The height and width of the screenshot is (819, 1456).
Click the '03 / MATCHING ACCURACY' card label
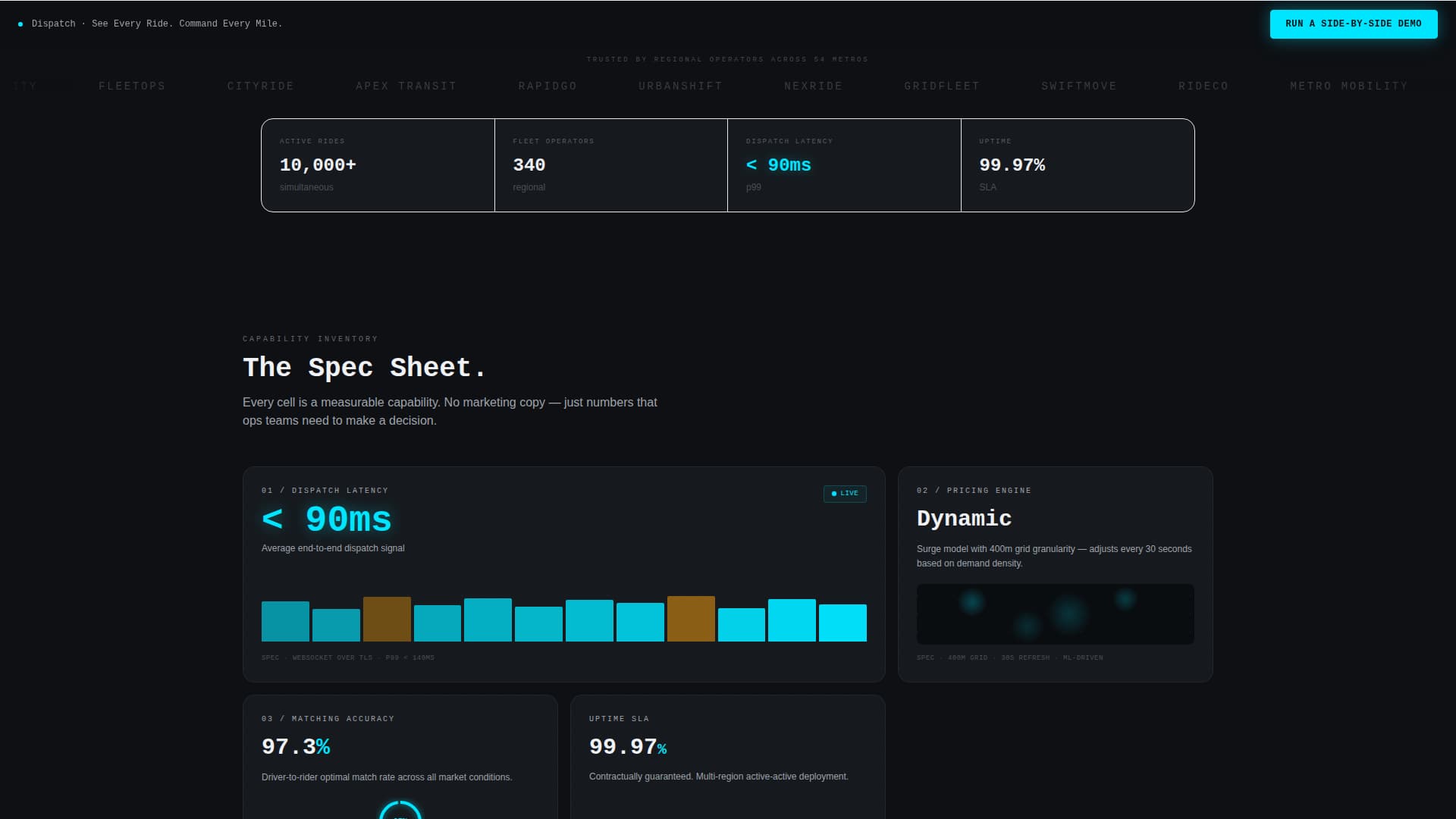(328, 719)
